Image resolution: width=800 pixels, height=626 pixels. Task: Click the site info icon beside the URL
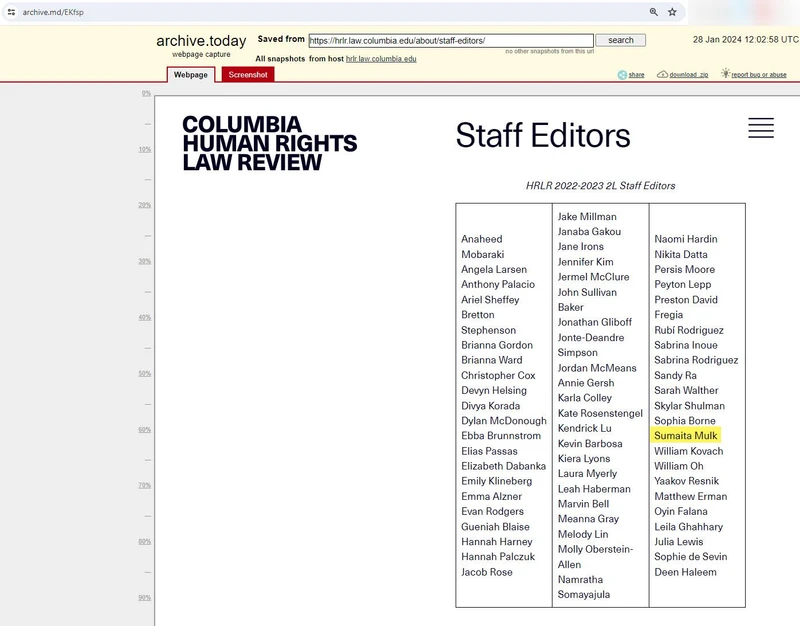(x=10, y=12)
